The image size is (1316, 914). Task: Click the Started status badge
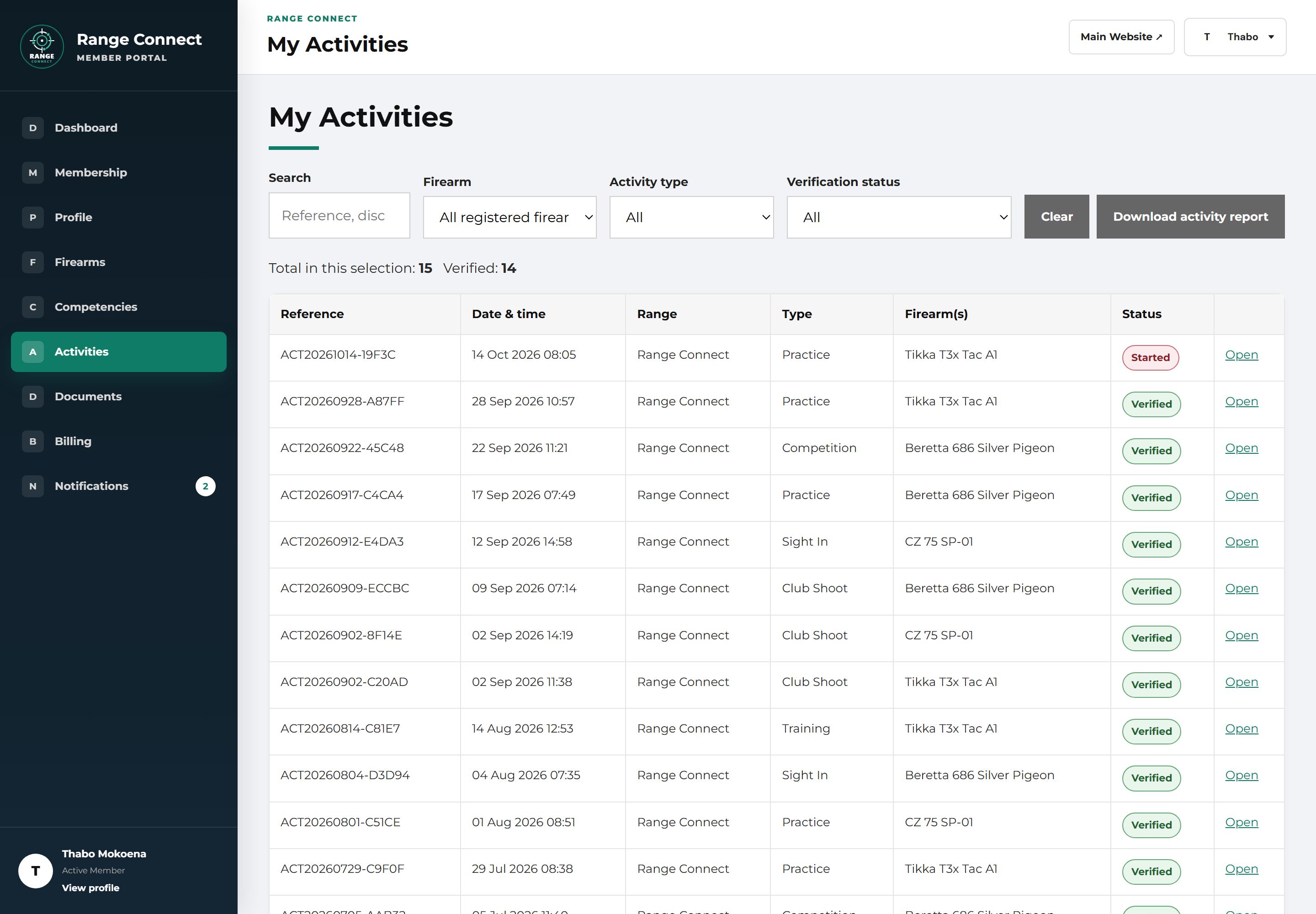1150,357
